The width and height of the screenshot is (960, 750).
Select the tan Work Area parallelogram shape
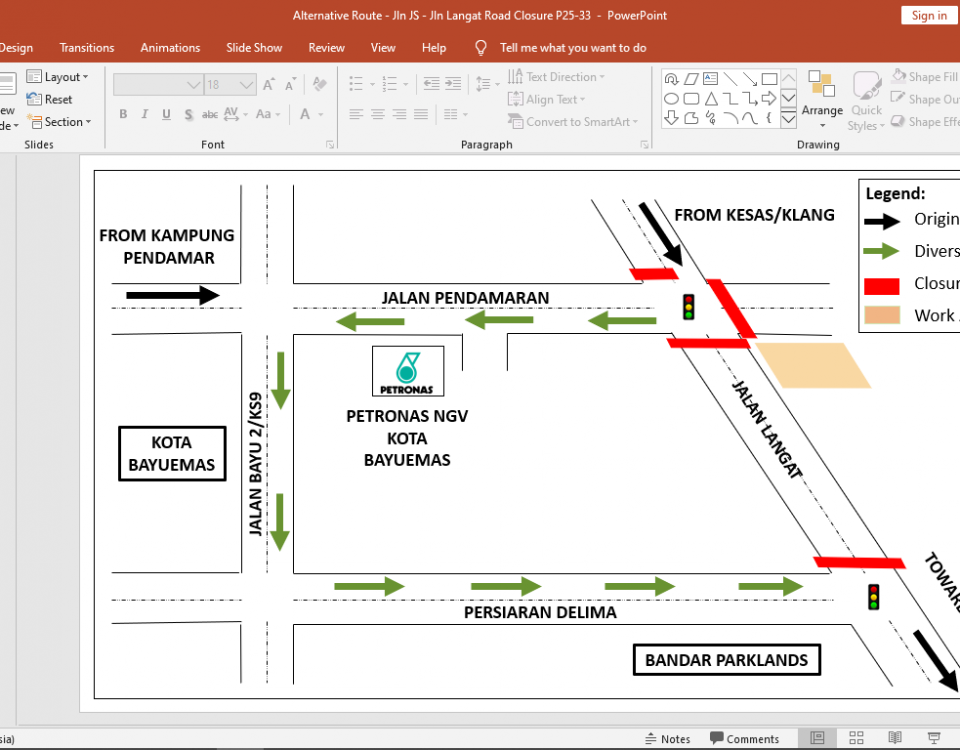pos(812,365)
